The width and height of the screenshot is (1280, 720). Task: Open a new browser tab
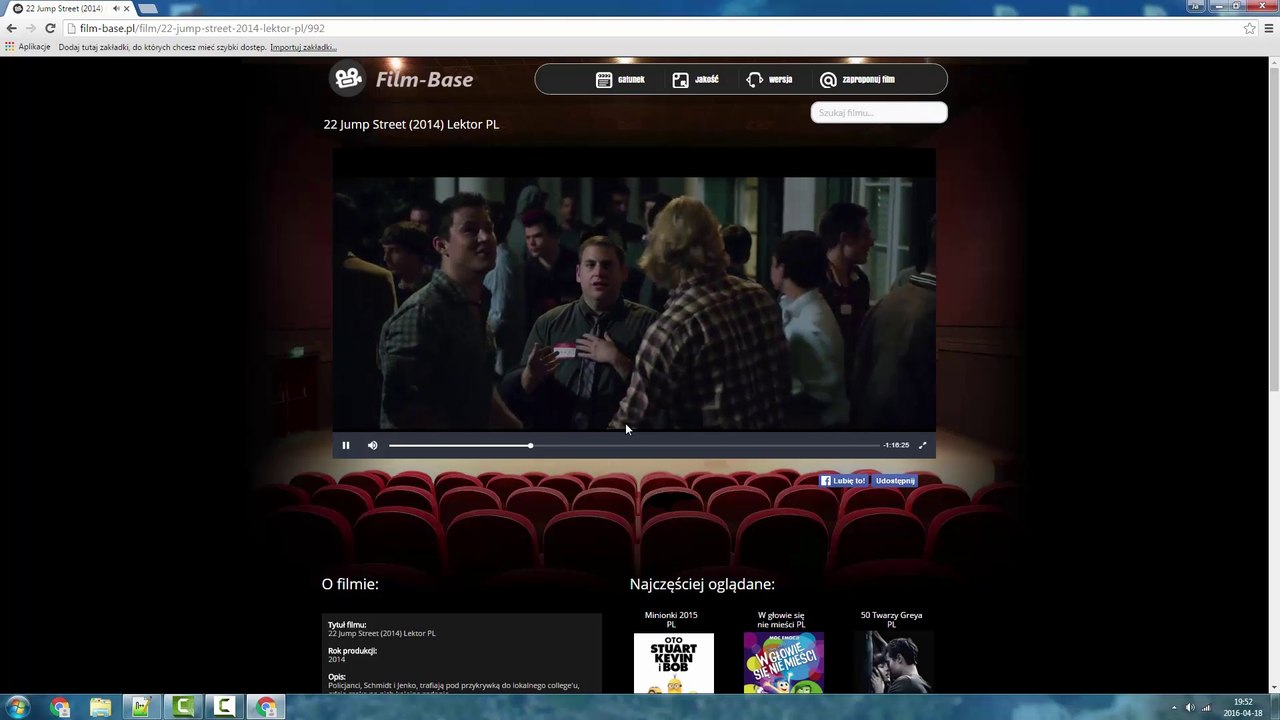point(148,8)
